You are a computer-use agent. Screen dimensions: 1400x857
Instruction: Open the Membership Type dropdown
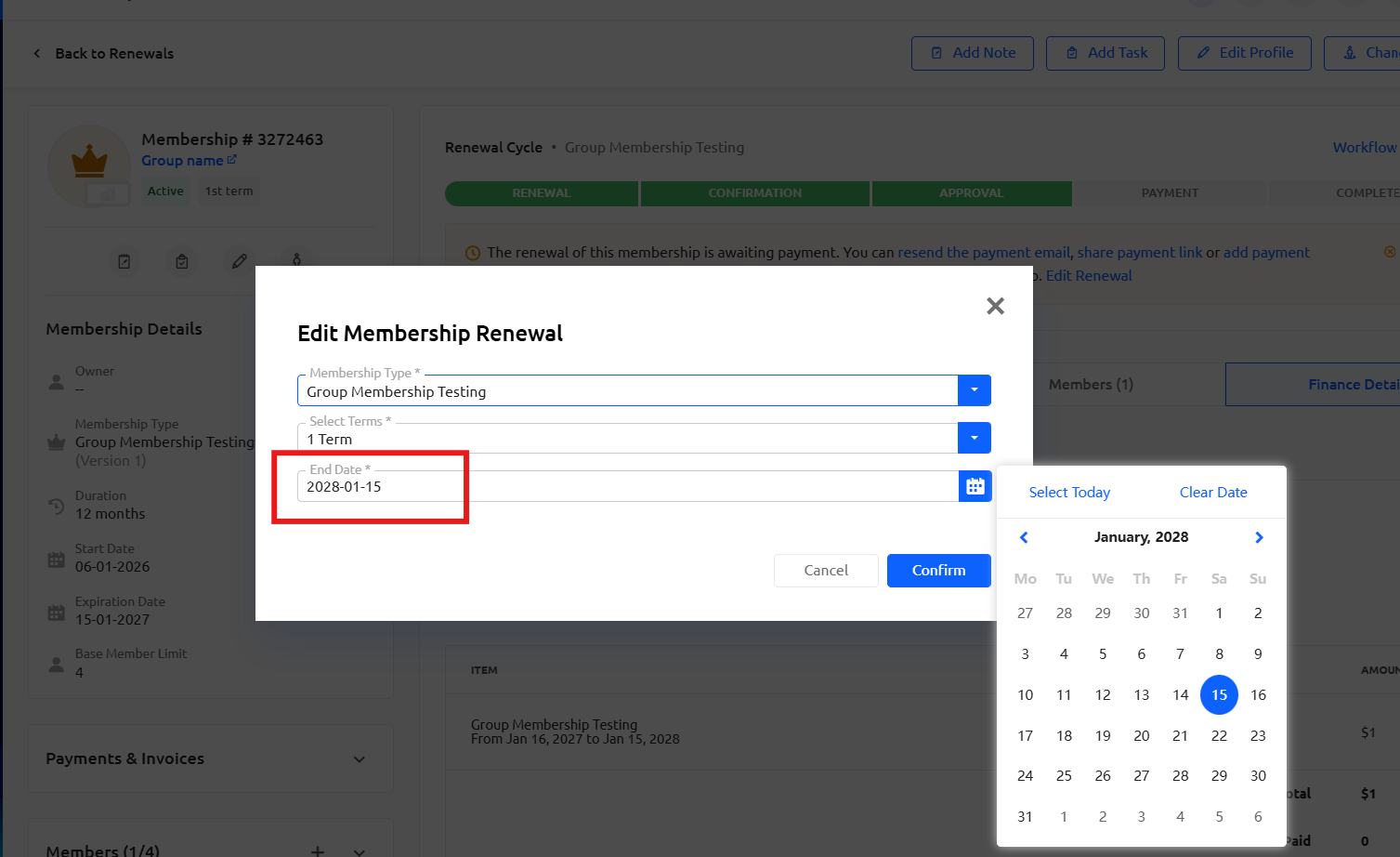coord(975,390)
